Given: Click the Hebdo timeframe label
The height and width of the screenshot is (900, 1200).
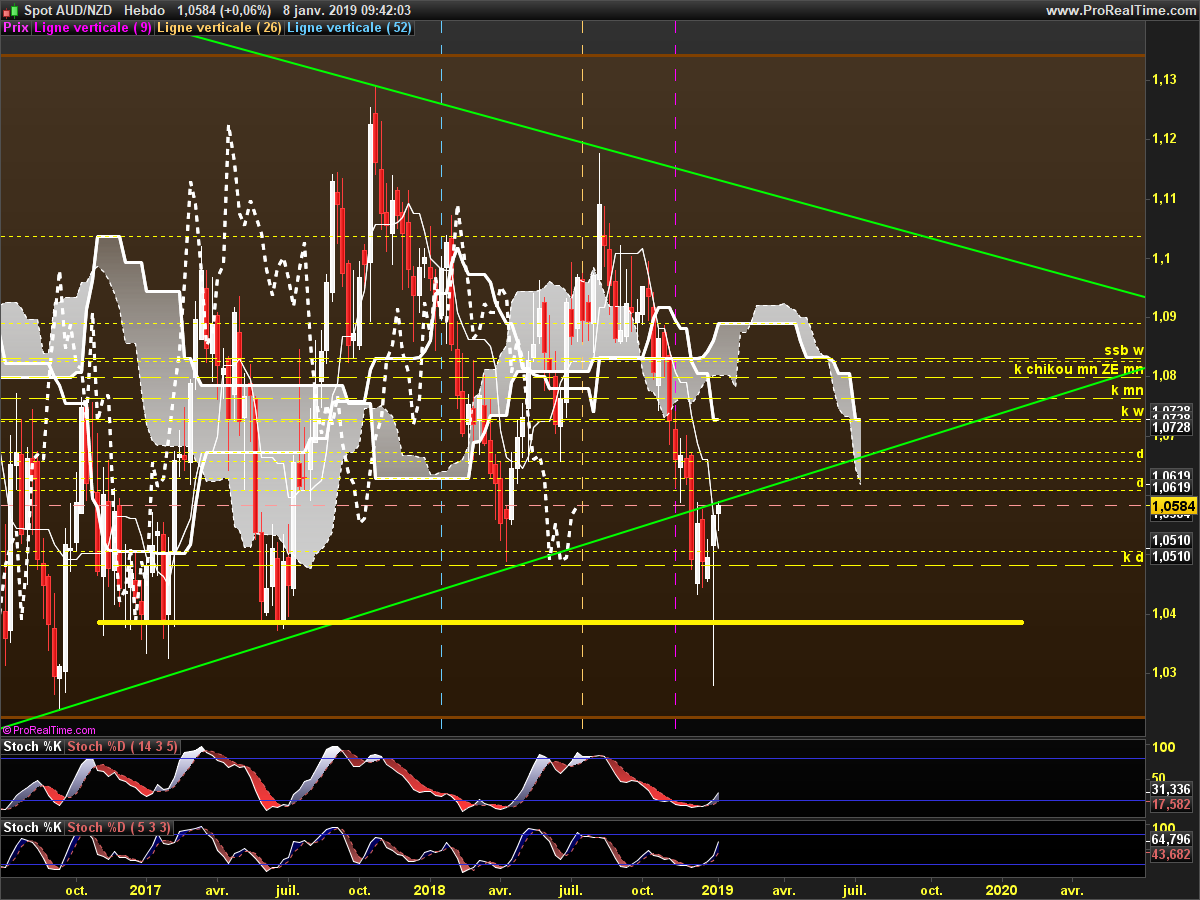Looking at the screenshot, I should (x=145, y=10).
